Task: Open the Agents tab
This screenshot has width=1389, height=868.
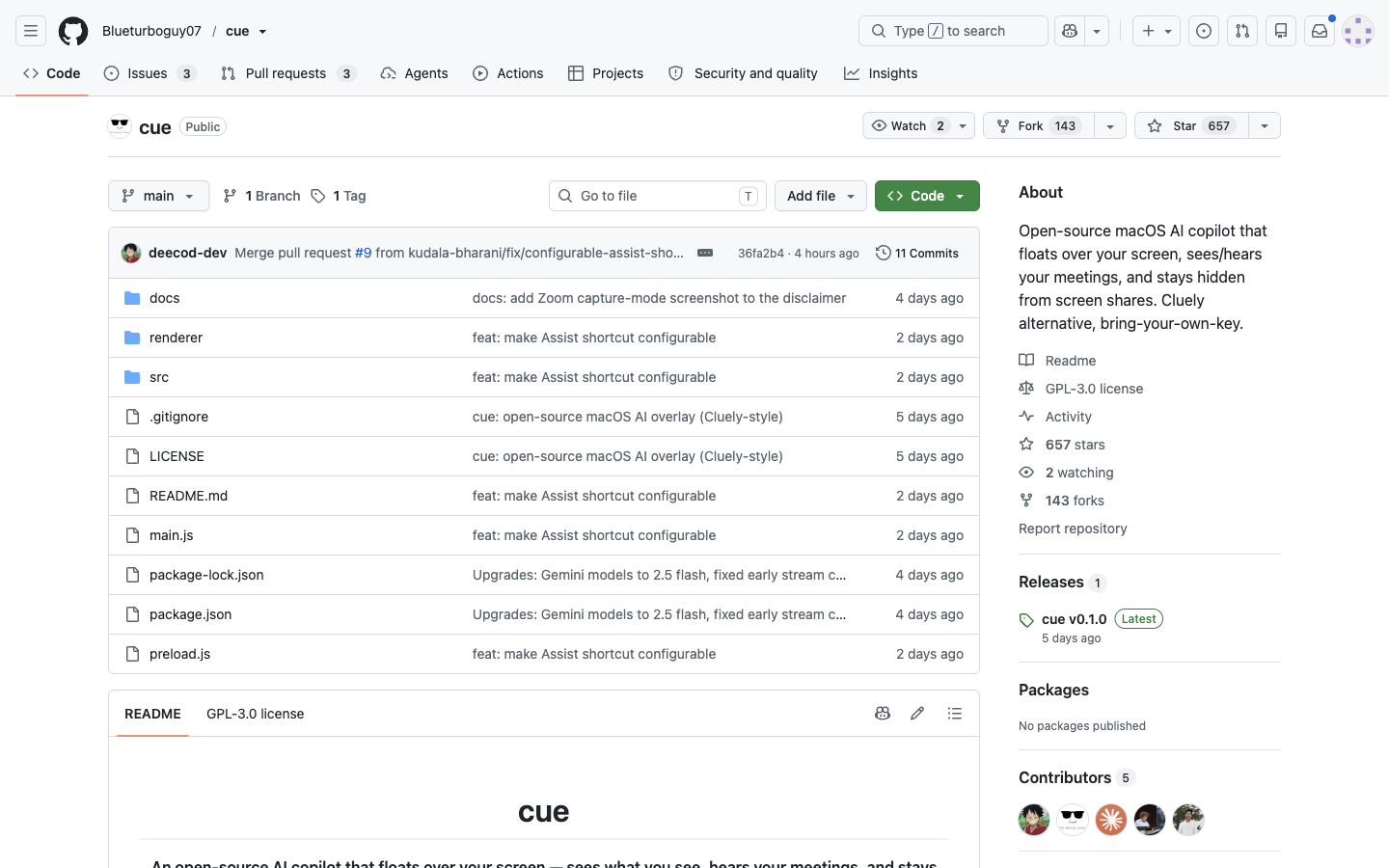Action: pos(415,73)
